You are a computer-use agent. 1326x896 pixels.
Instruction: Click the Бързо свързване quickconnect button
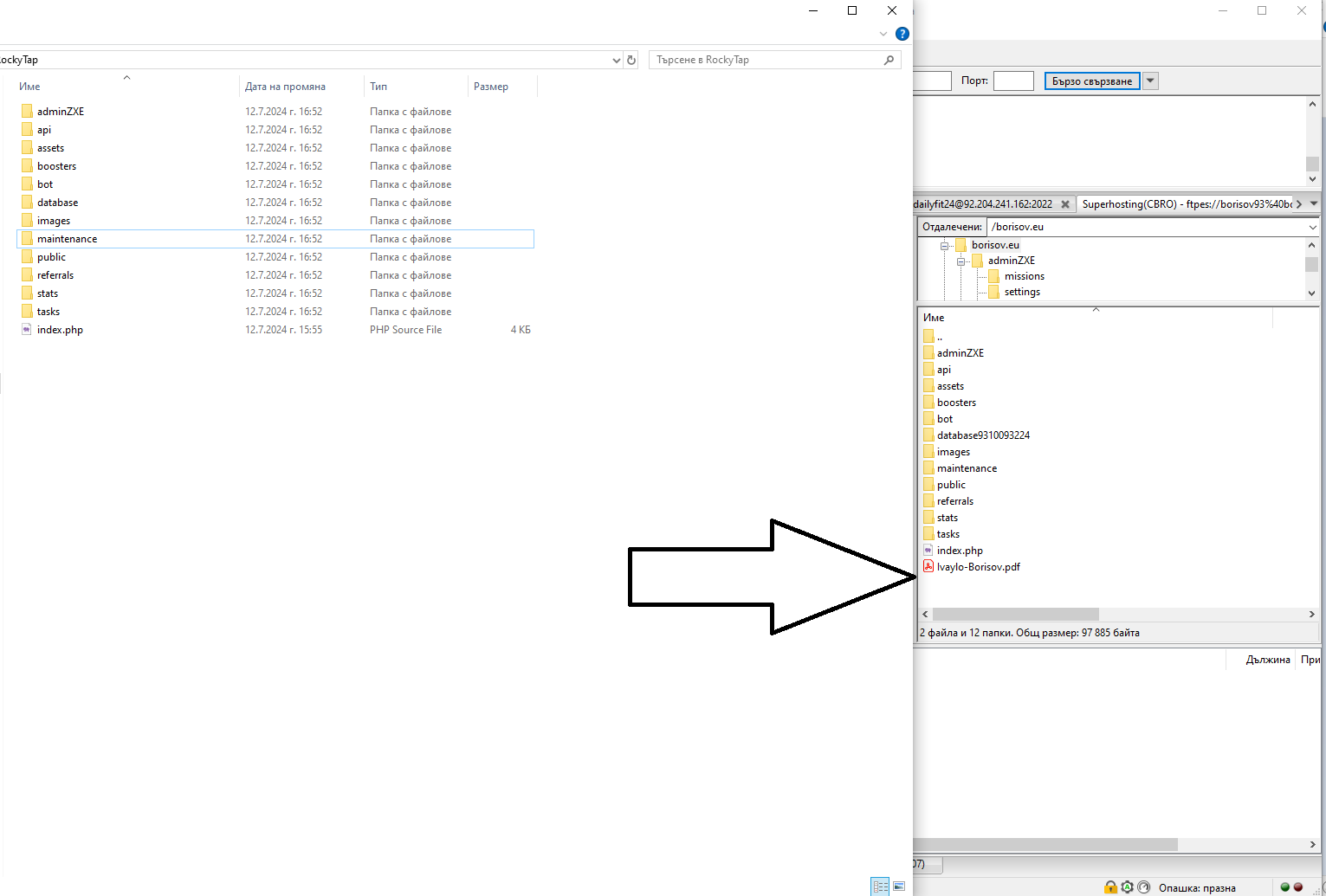(x=1091, y=81)
